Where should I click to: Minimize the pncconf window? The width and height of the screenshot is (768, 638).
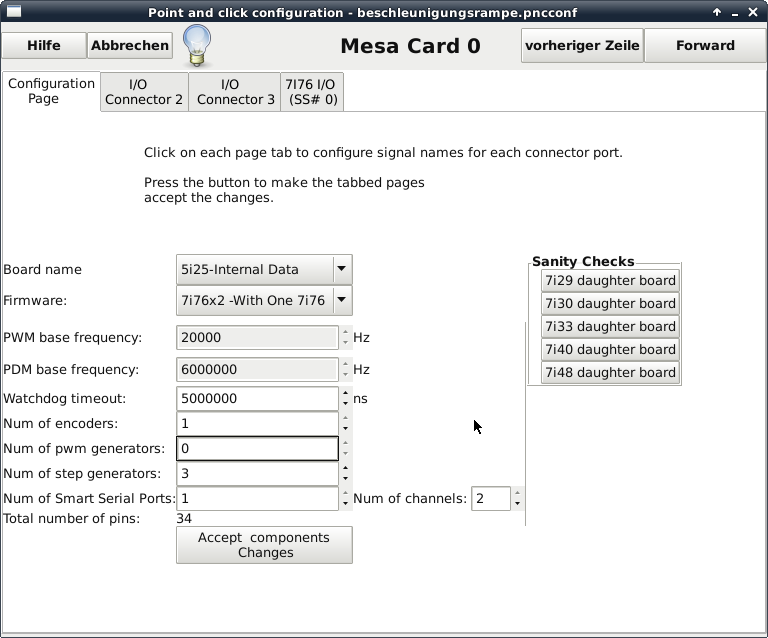pos(735,13)
